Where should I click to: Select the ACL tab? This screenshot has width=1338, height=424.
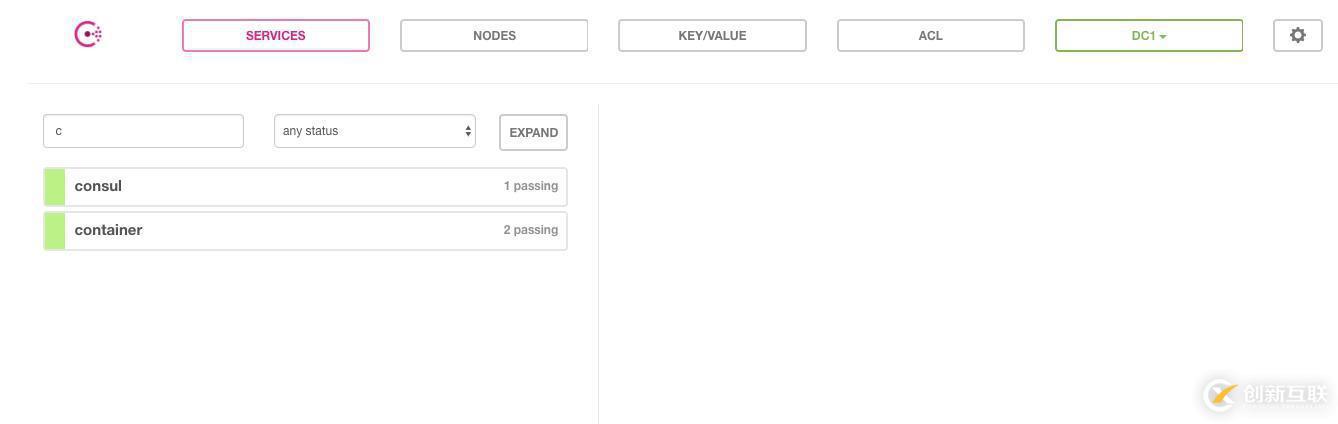pos(930,35)
